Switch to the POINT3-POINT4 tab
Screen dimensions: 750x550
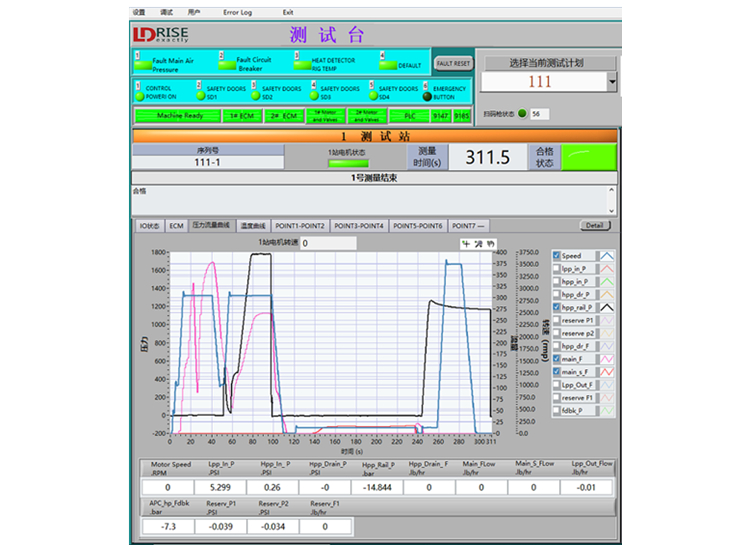359,226
